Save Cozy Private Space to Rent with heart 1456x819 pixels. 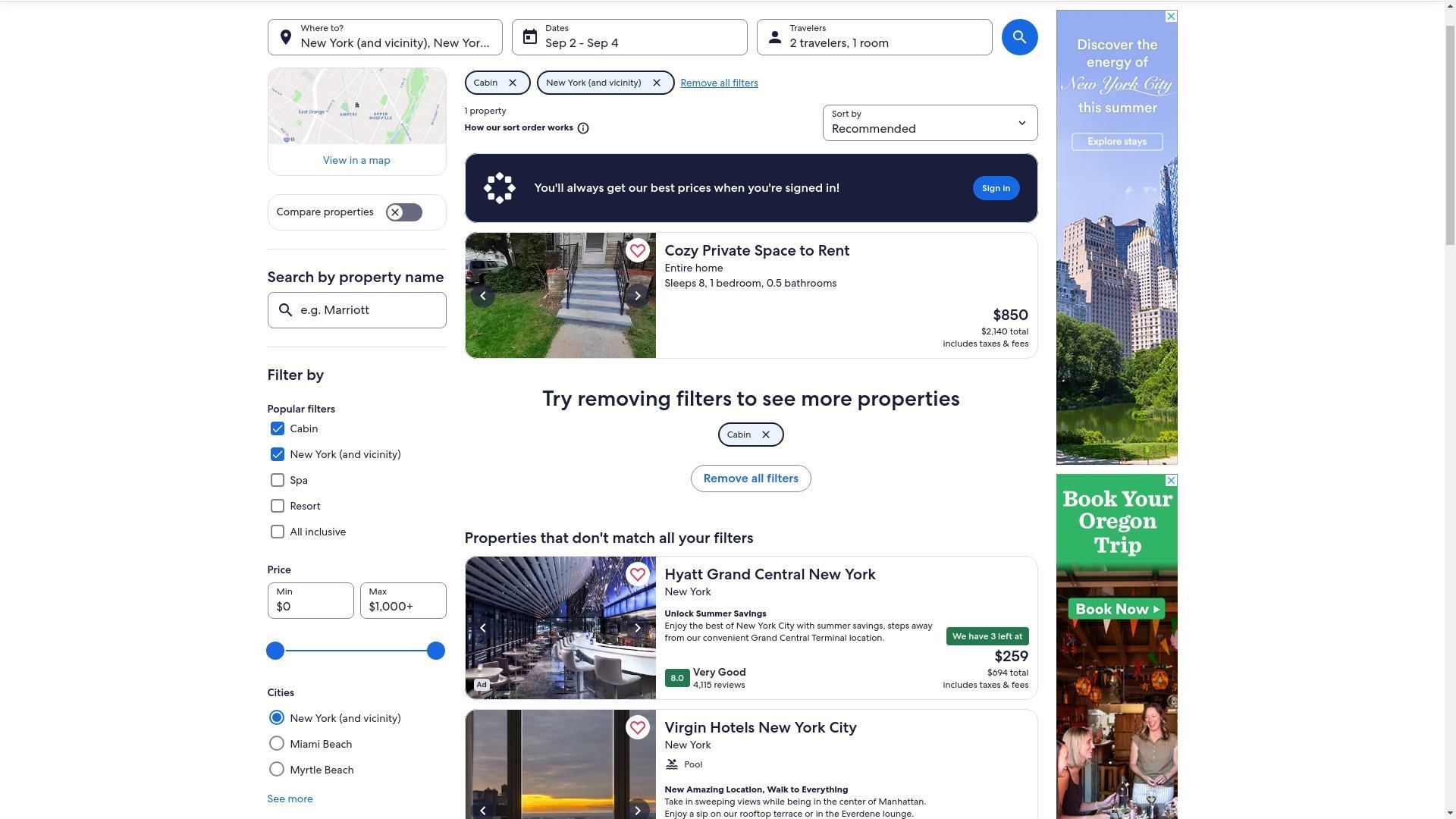[x=637, y=250]
